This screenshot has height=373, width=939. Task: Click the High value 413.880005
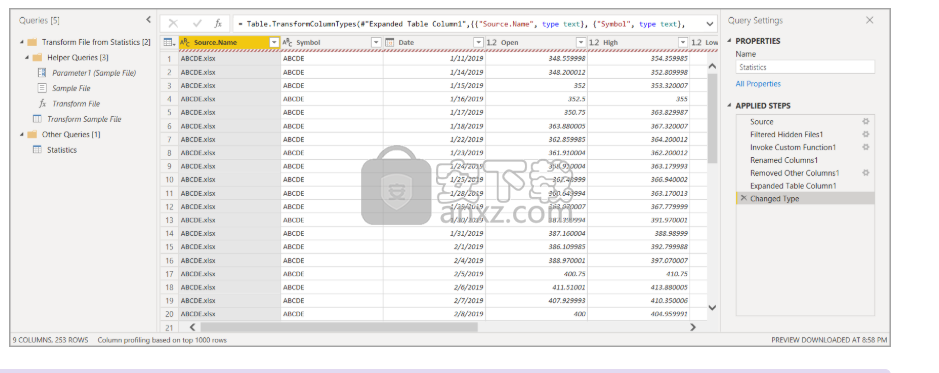point(668,287)
